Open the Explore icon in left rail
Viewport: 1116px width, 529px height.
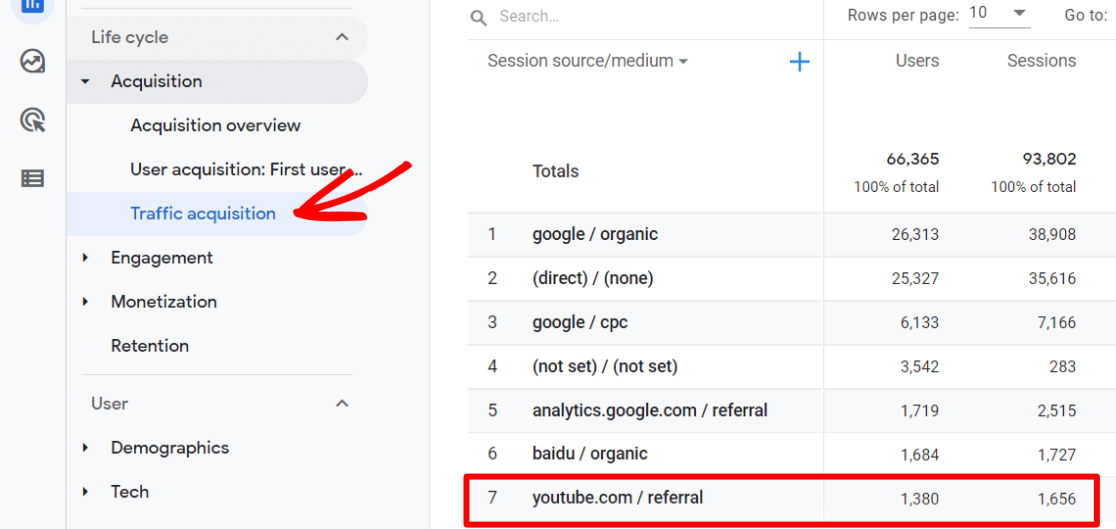(x=33, y=62)
